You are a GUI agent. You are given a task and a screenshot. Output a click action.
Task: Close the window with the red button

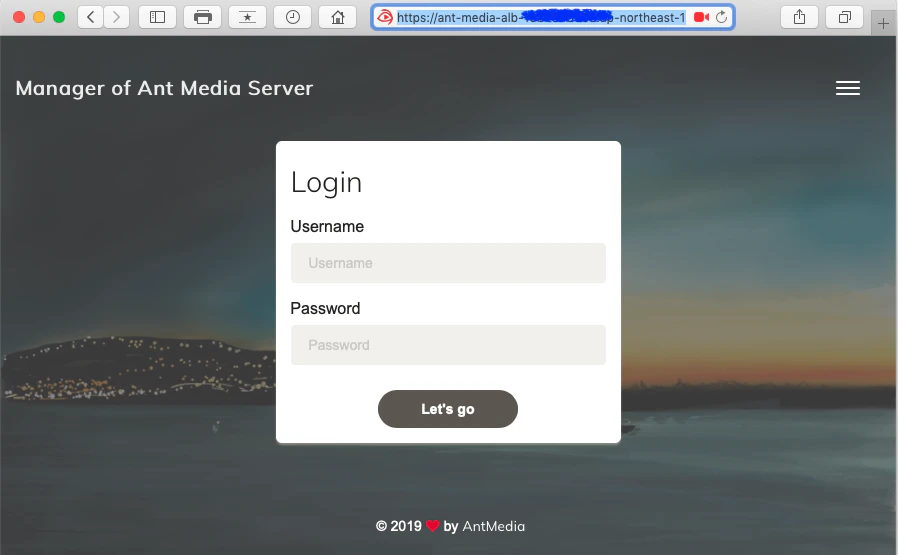click(19, 17)
